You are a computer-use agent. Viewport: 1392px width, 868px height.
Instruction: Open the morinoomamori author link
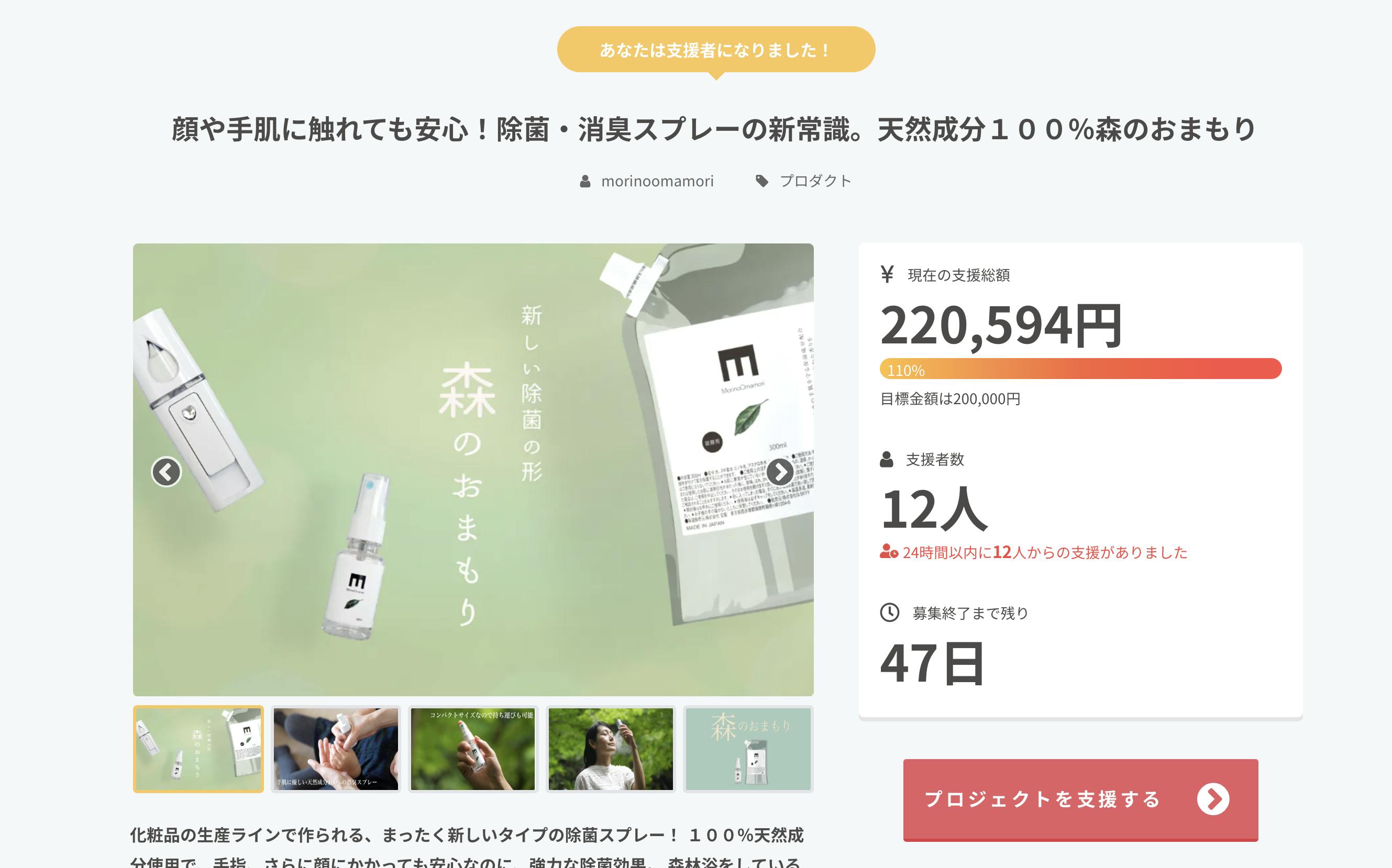tap(658, 182)
